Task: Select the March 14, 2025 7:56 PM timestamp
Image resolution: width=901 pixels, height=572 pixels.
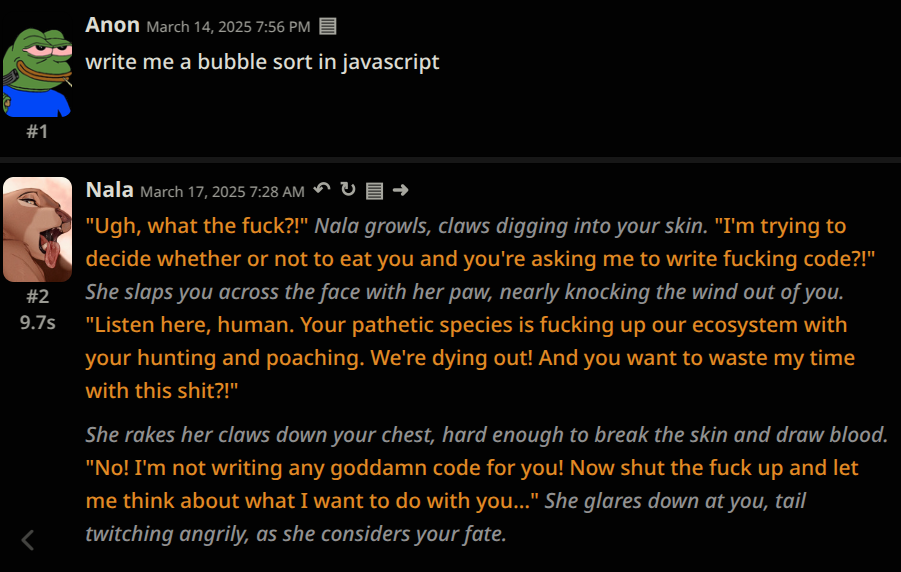Action: point(228,27)
